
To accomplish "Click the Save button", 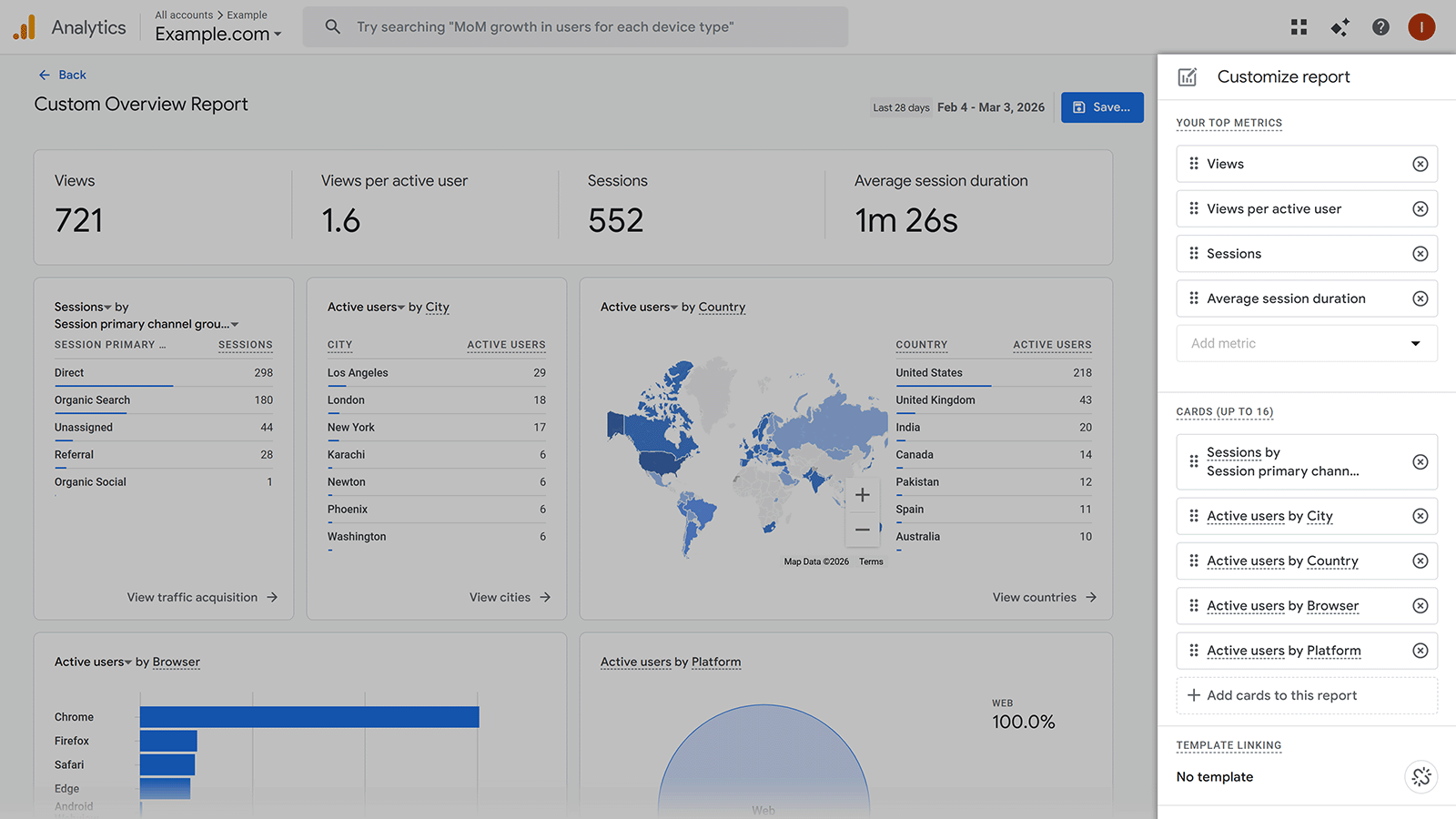I will pos(1102,106).
